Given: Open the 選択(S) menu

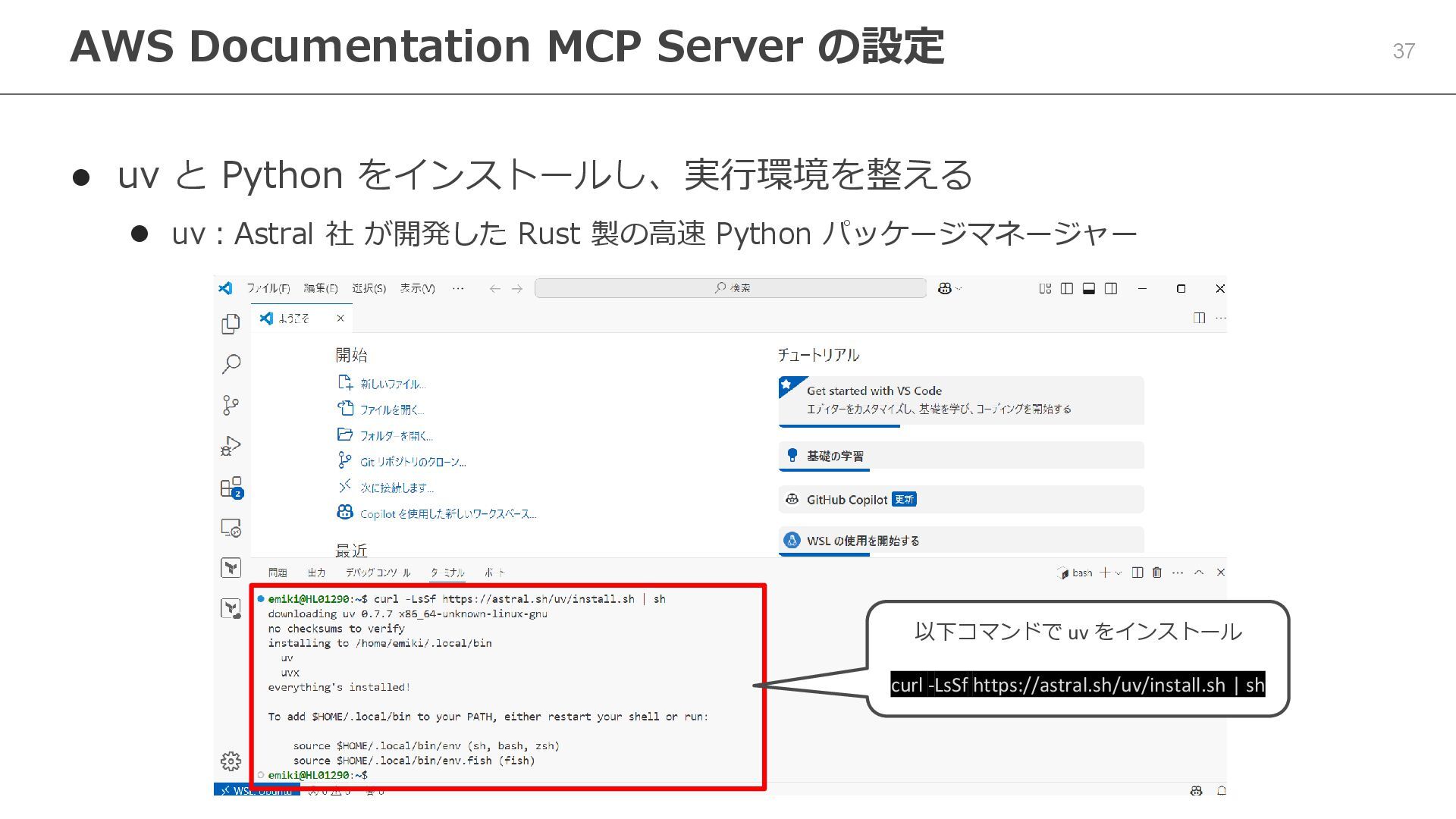Looking at the screenshot, I should pos(369,288).
